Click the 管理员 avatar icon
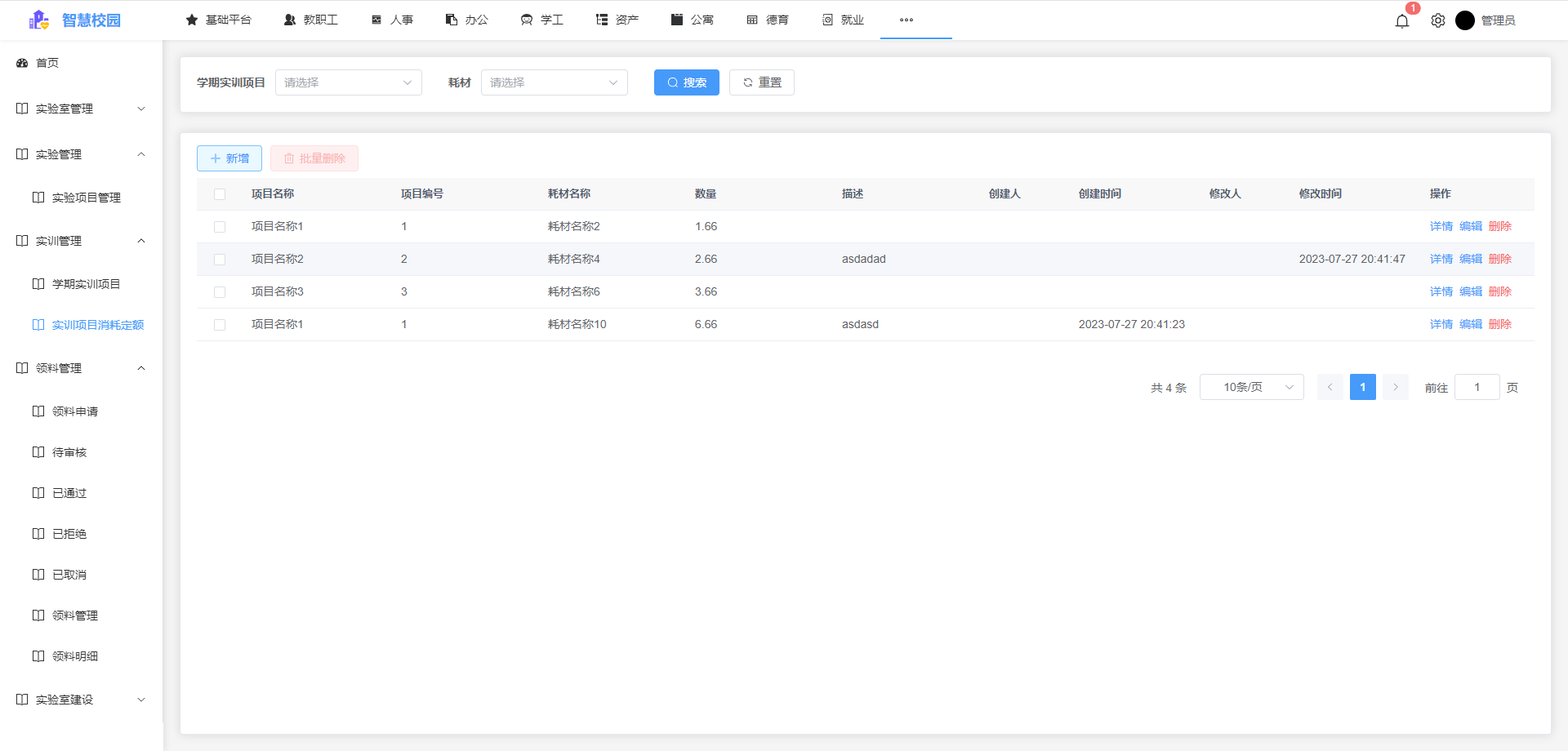This screenshot has height=751, width=1568. point(1465,20)
